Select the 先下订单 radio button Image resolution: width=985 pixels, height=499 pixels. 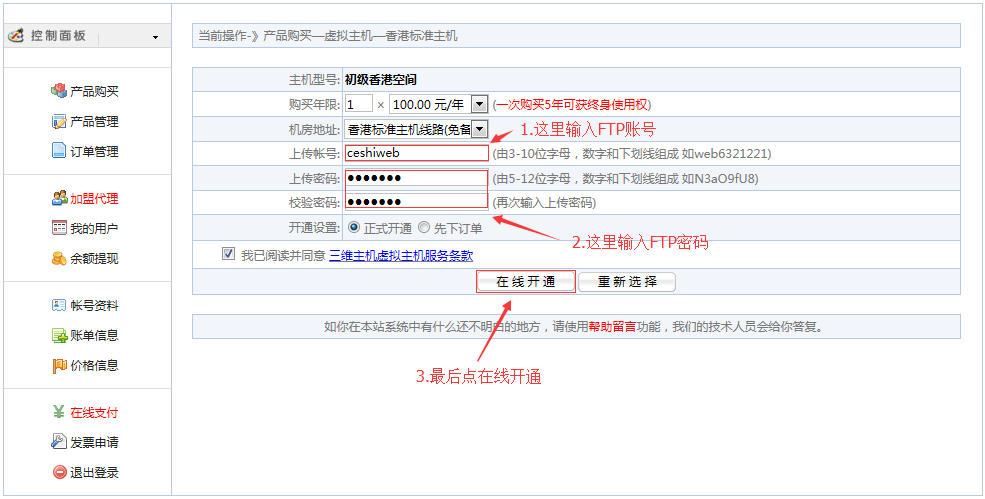point(424,228)
